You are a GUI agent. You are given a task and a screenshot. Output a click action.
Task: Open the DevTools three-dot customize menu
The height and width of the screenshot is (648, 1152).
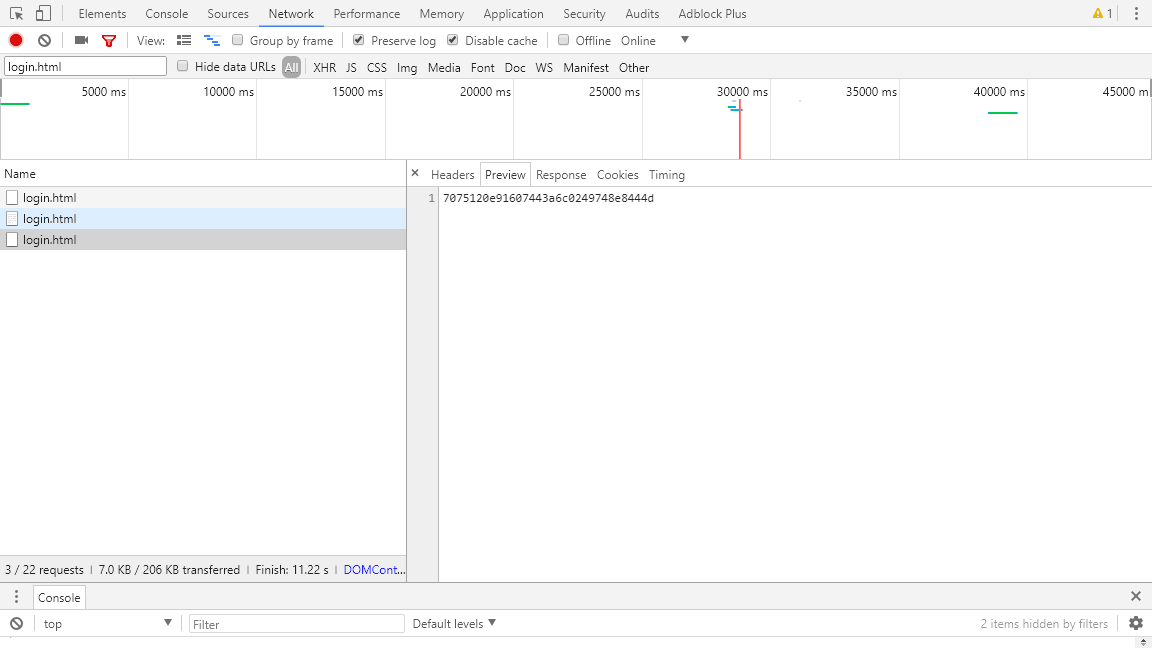coord(1136,14)
